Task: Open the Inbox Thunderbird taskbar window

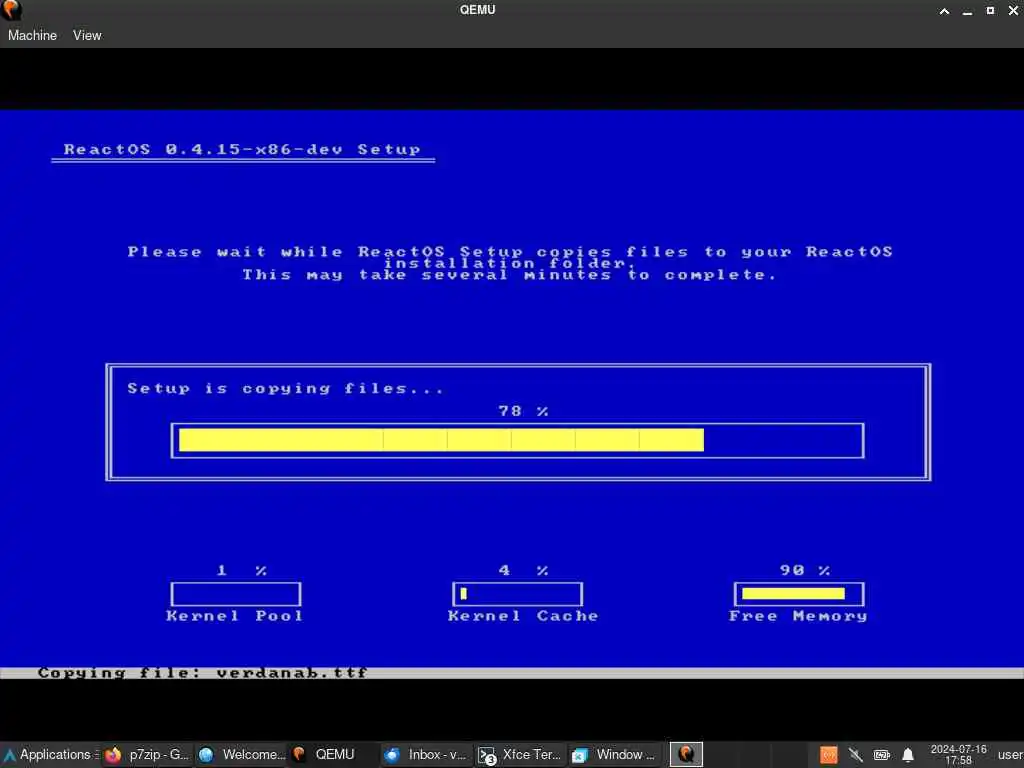Action: pyautogui.click(x=425, y=754)
